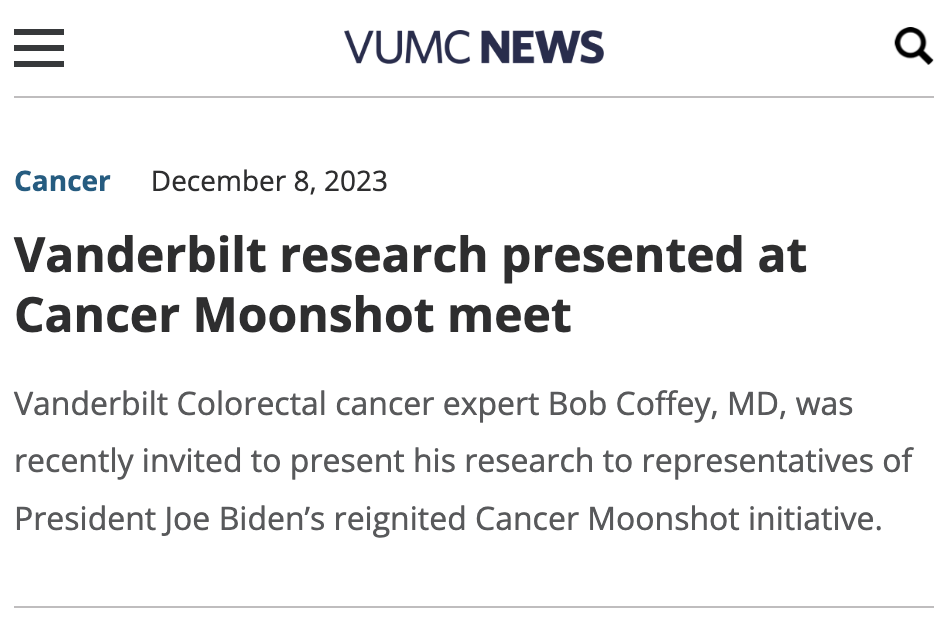Screen dimensions: 952x628
Task: Open the hamburger navigation menu
Action: [x=39, y=47]
